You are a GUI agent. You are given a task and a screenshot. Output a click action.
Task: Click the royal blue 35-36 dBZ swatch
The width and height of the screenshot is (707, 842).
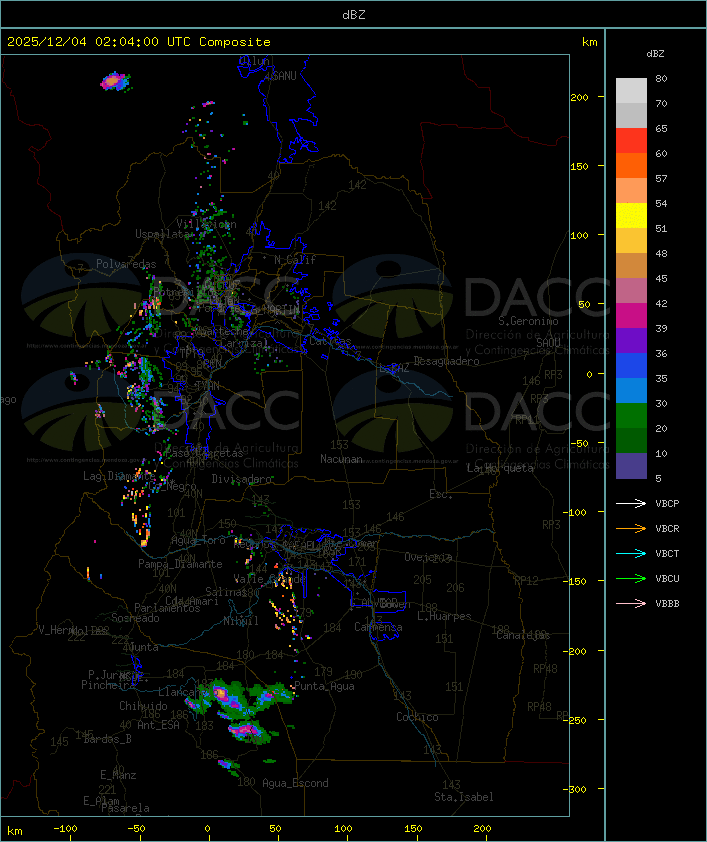[x=631, y=366]
